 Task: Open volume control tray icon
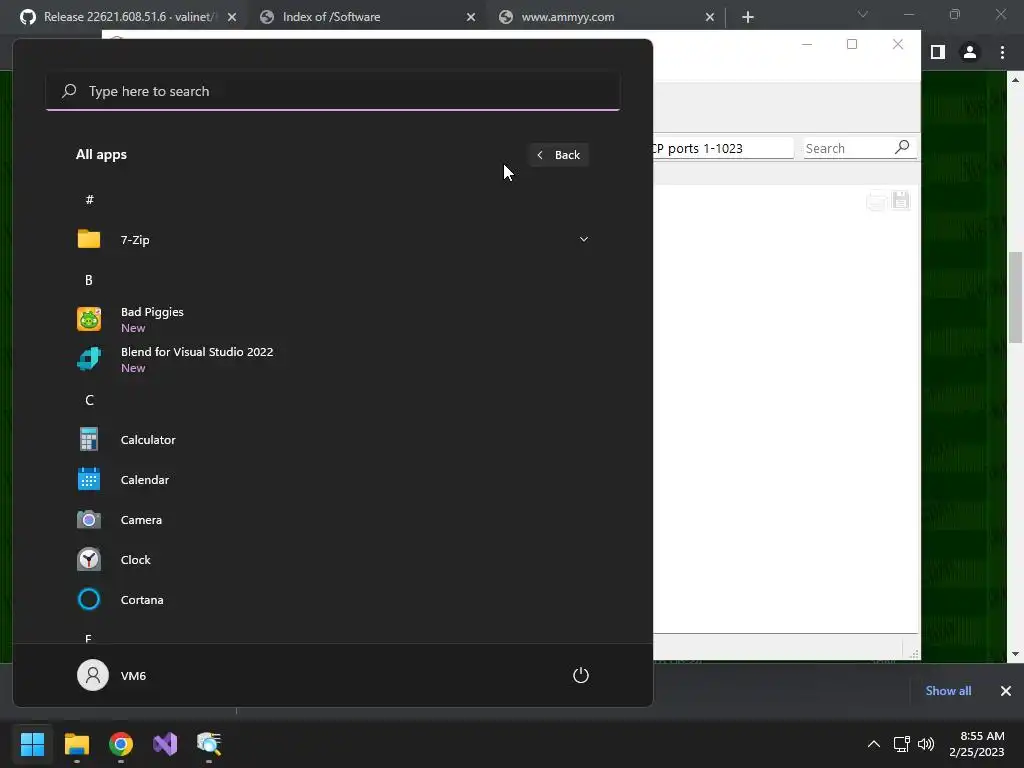click(926, 744)
